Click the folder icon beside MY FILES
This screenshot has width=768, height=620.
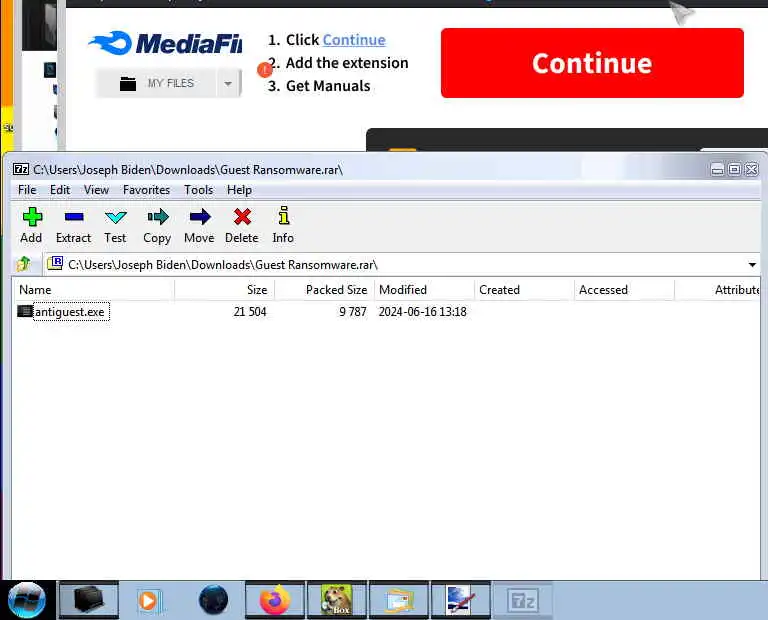click(x=128, y=84)
